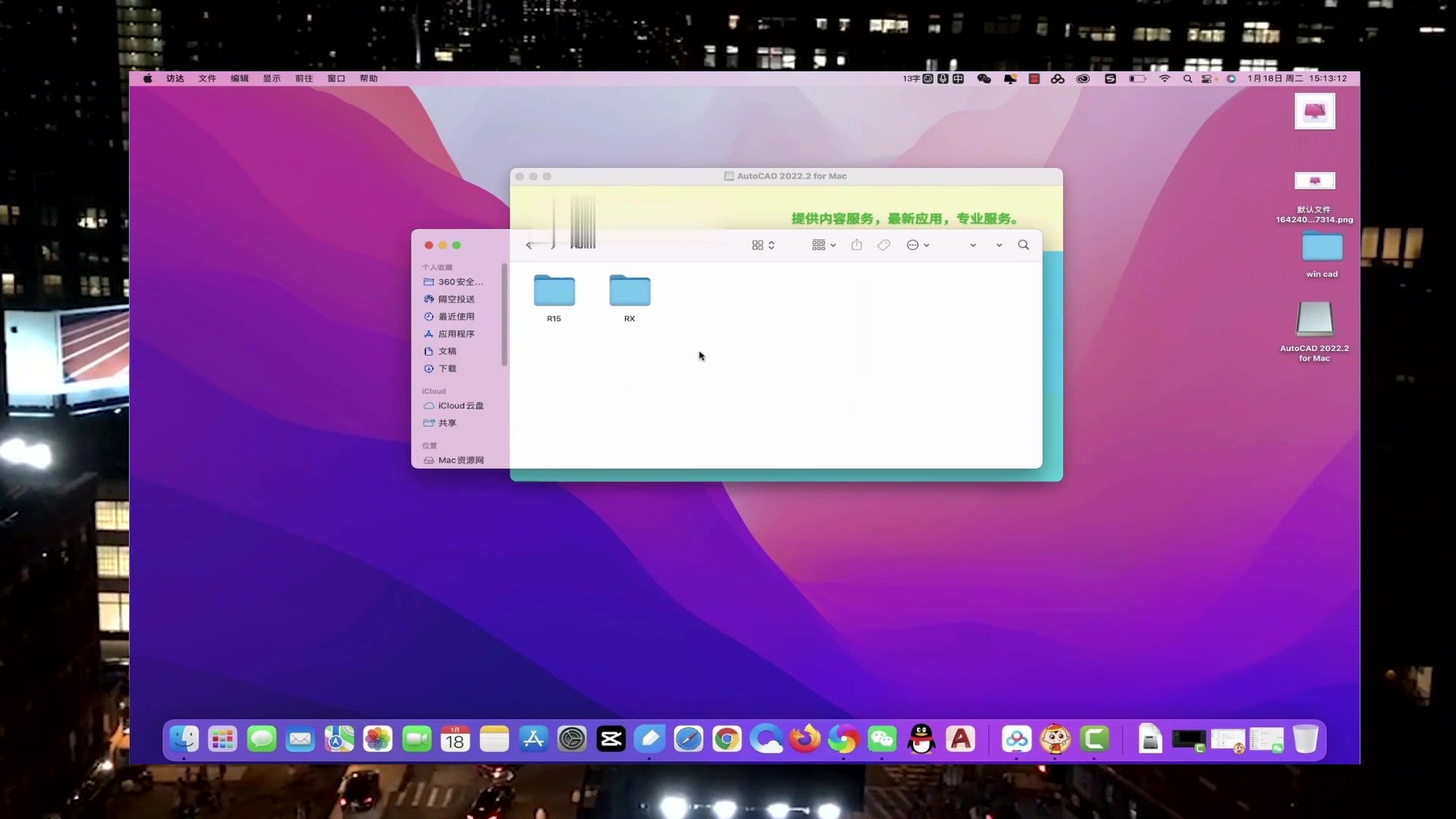Open QQ penguin app from the Dock

coord(921,739)
